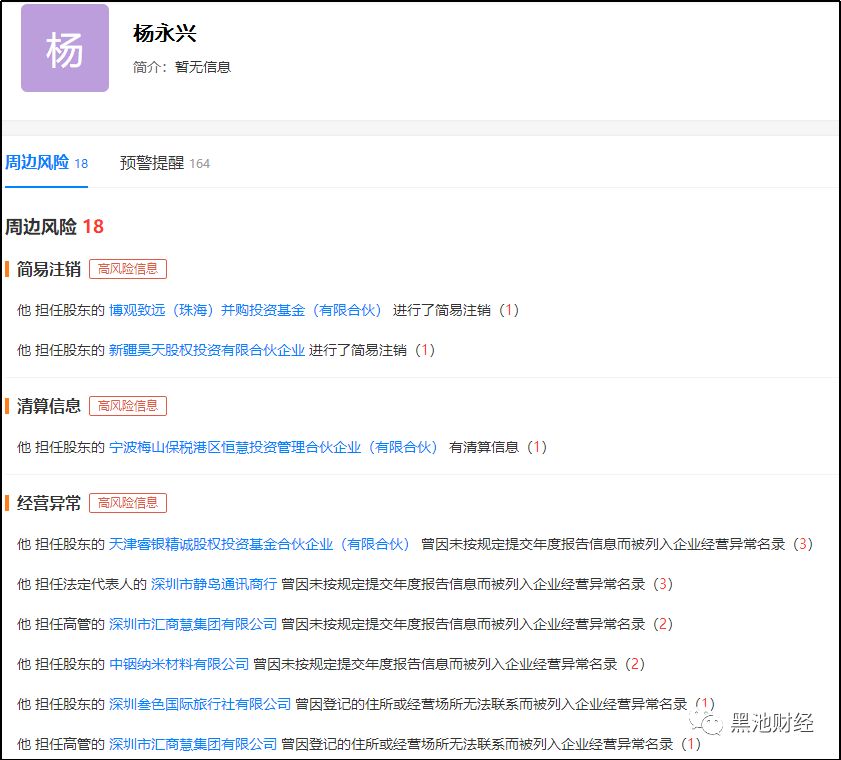This screenshot has height=760, width=841.
Task: Click the 简易注销 section heading
Action: tap(49, 269)
